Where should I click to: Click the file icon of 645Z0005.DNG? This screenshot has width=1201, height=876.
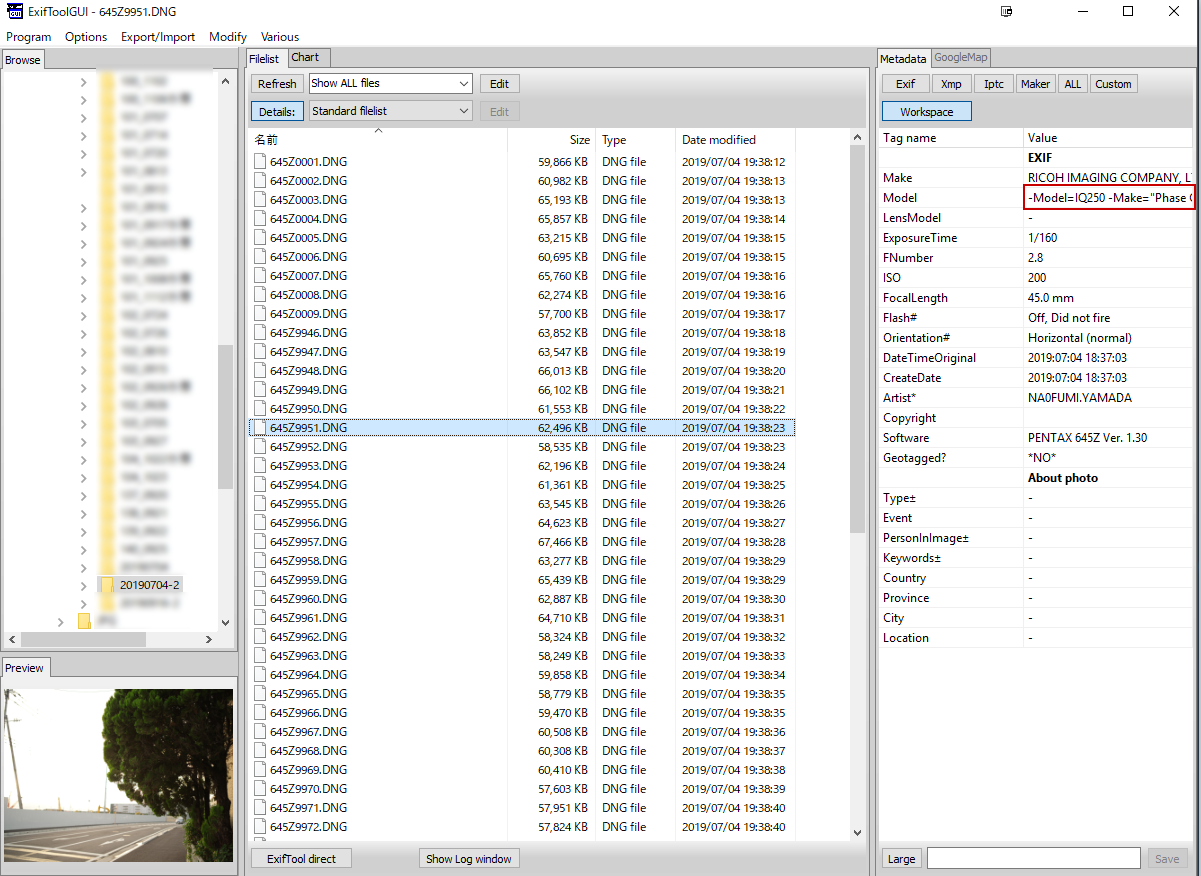tap(260, 238)
